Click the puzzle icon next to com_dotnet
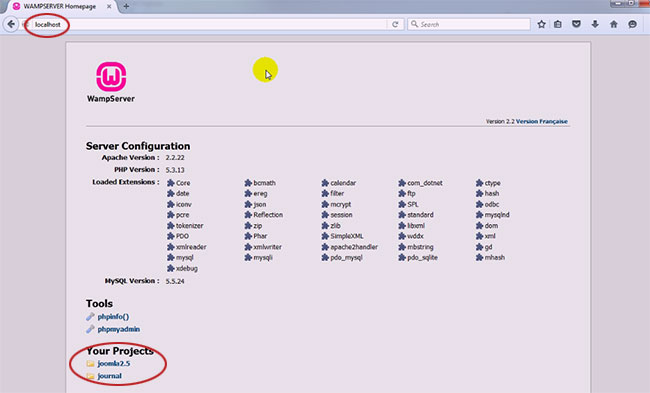 point(402,183)
